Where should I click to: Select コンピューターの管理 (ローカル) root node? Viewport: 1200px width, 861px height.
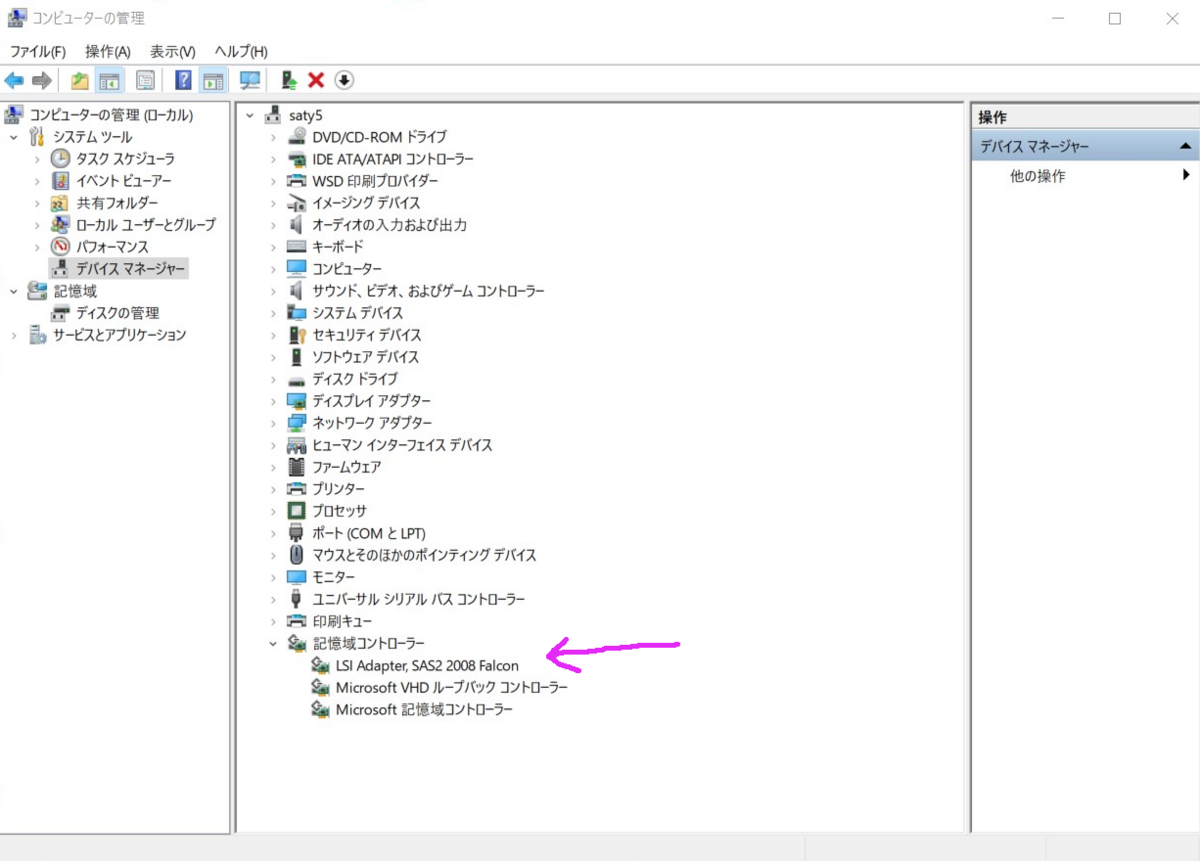tap(111, 115)
